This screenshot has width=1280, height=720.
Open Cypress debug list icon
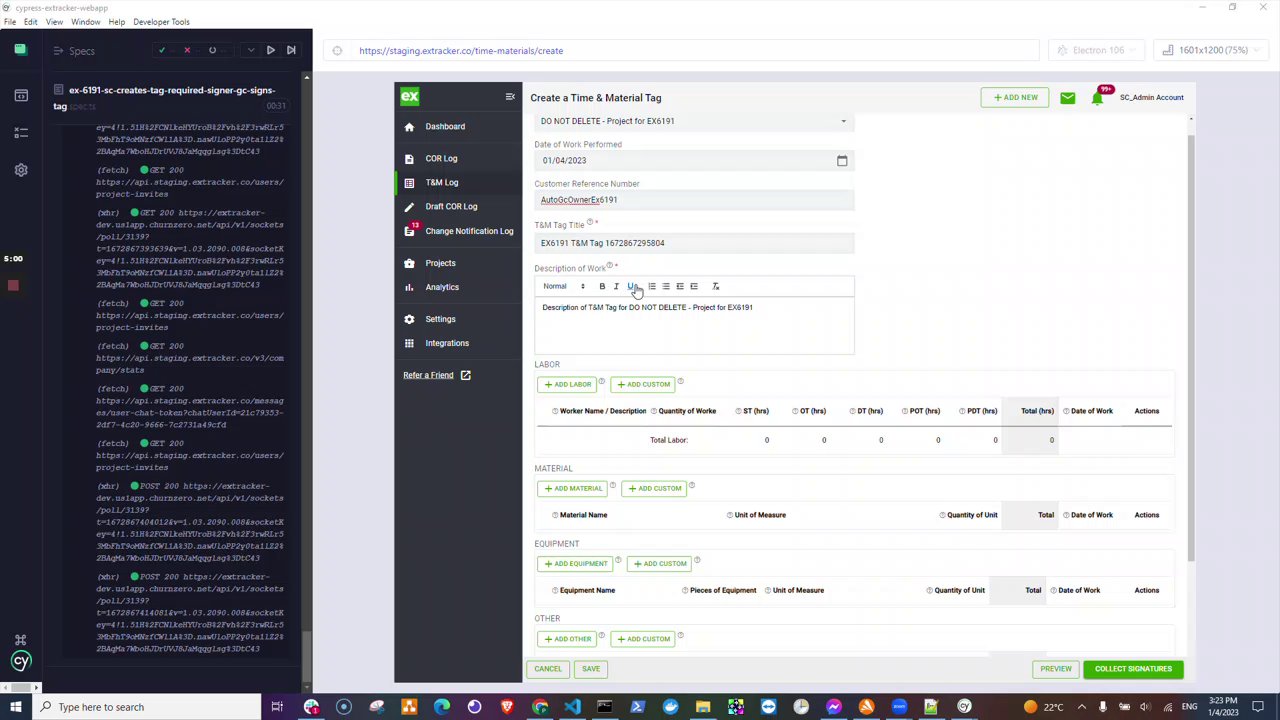click(21, 132)
